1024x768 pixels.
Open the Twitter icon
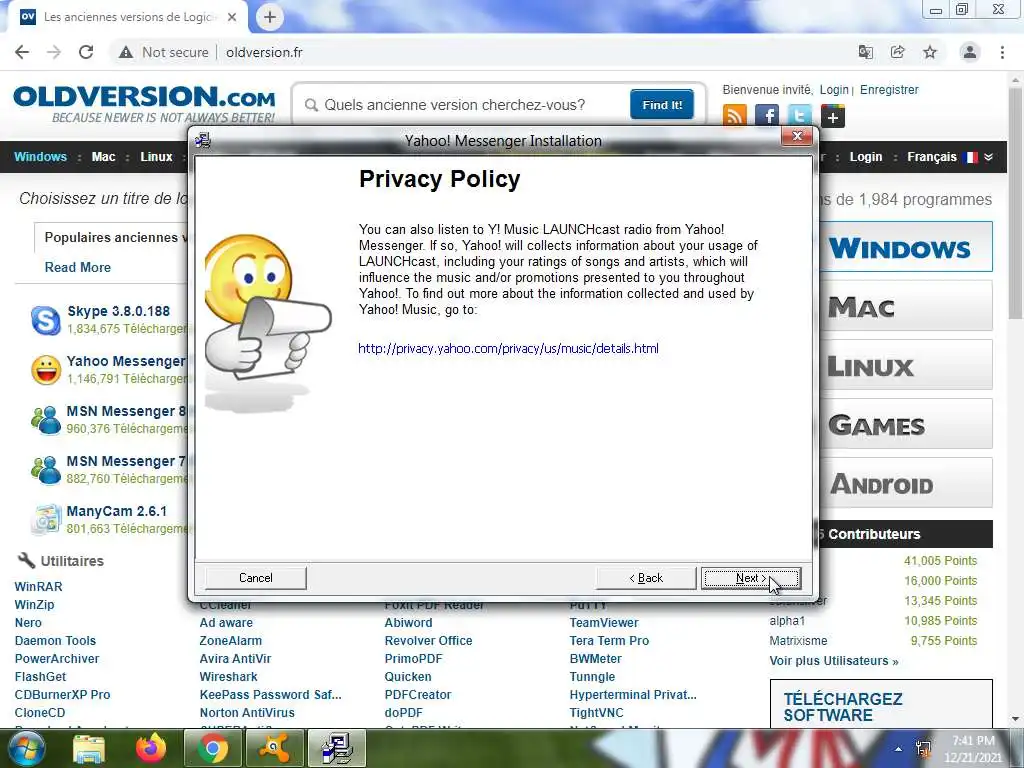[x=799, y=116]
